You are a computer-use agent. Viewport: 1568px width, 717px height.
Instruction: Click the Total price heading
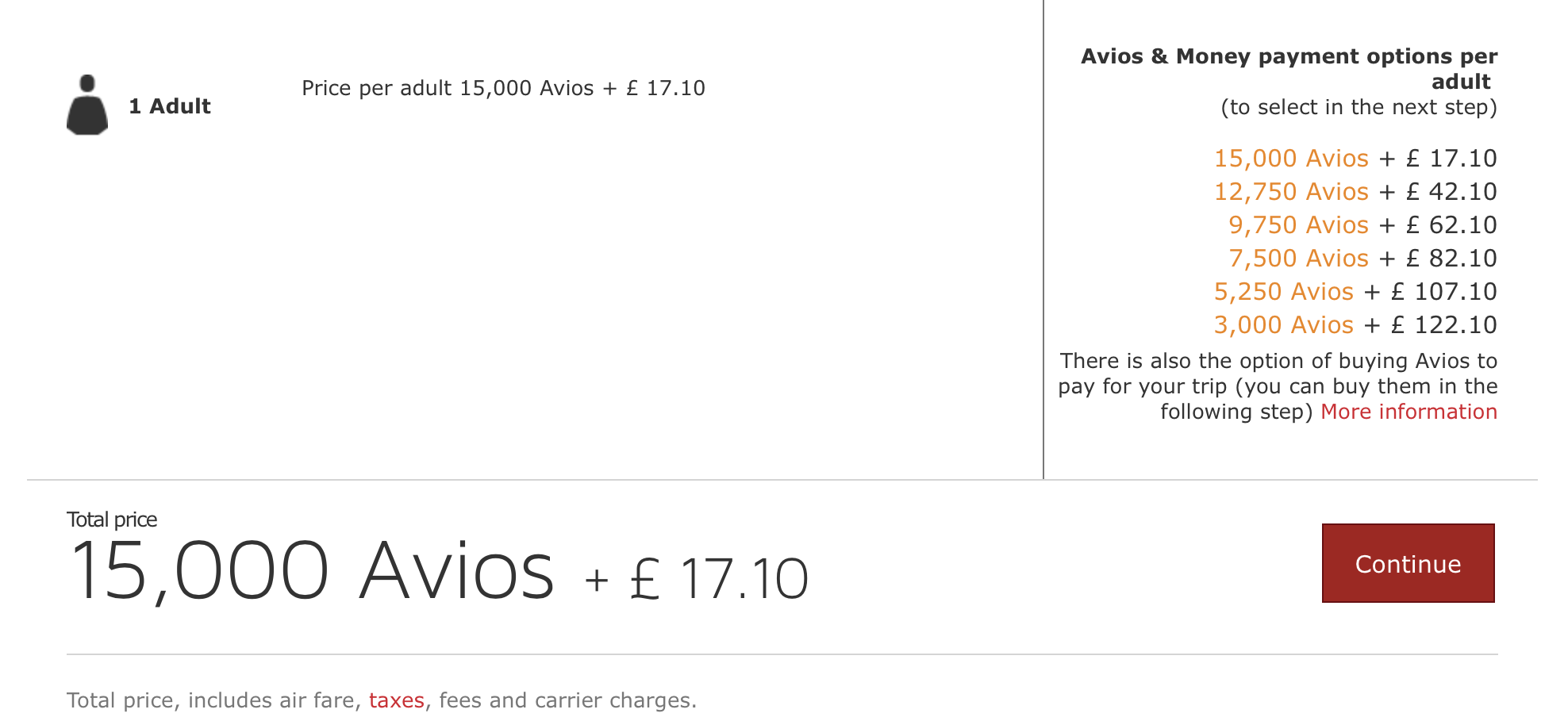click(112, 519)
